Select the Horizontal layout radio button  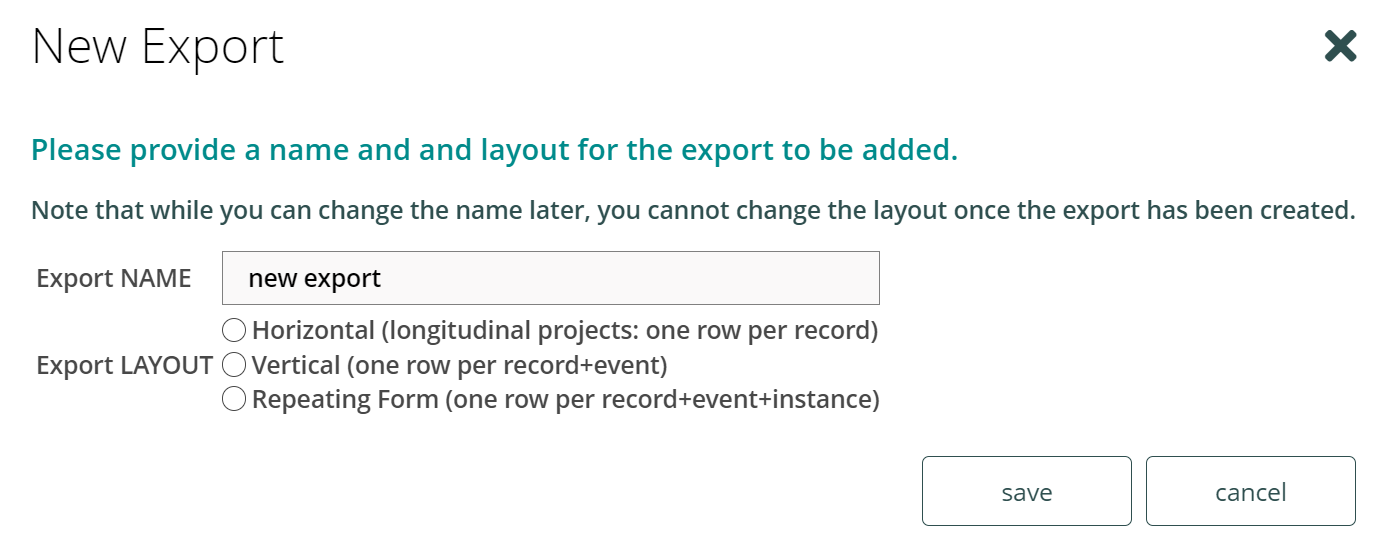click(234, 330)
